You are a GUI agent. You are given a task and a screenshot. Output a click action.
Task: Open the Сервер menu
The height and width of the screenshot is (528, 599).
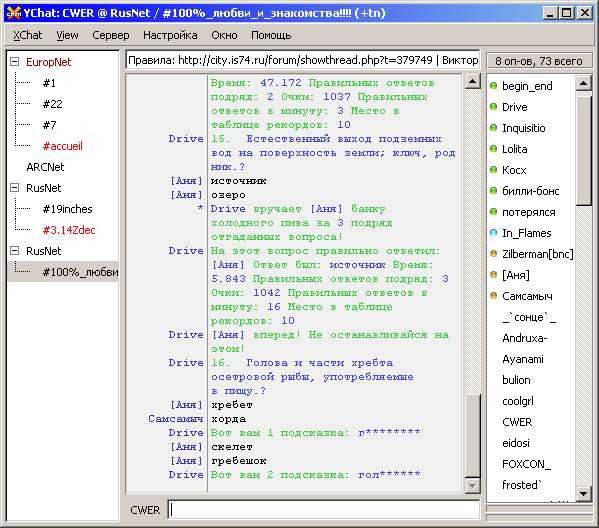(111, 35)
